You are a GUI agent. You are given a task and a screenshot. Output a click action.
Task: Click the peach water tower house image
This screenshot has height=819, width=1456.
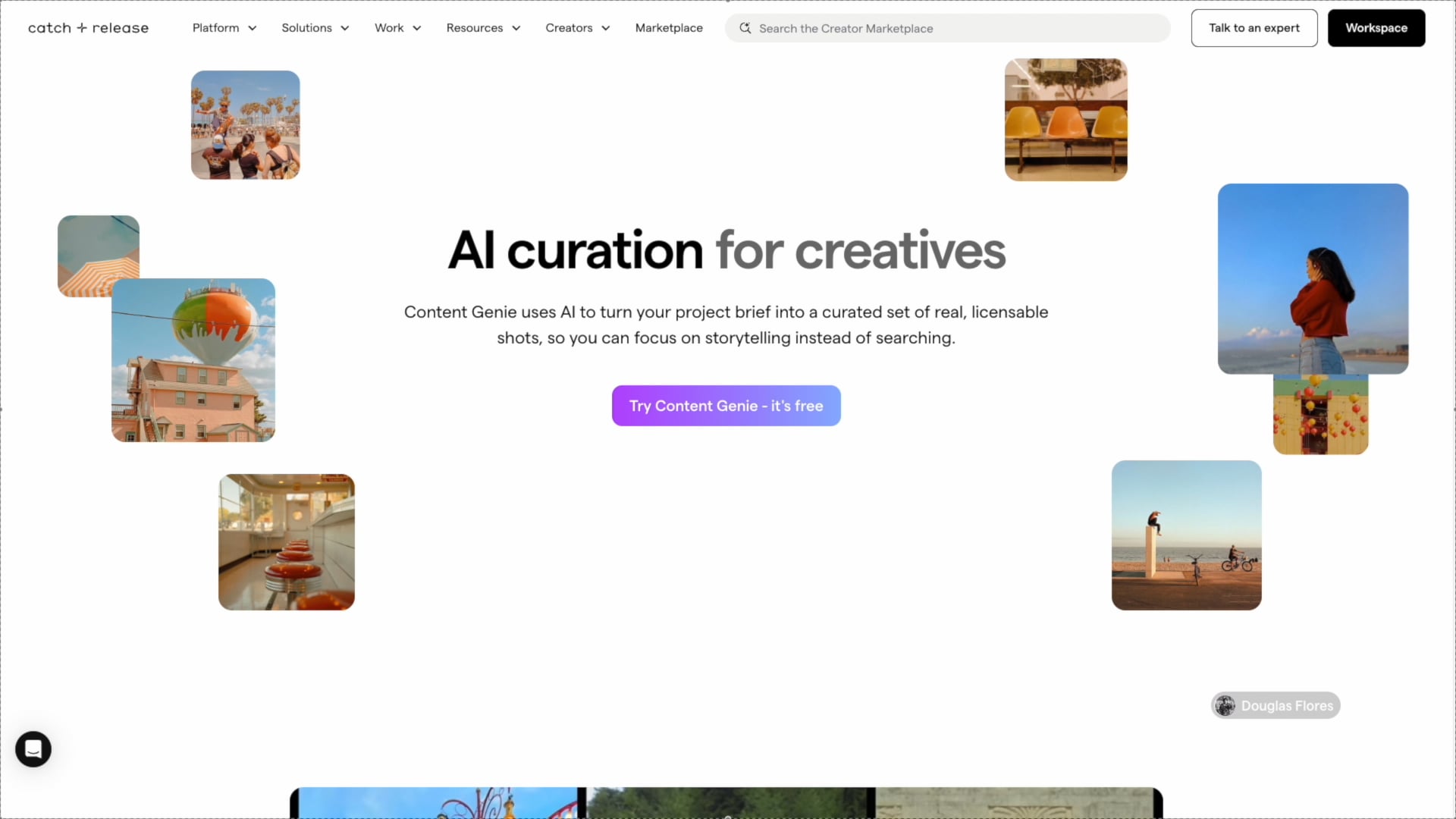[193, 360]
